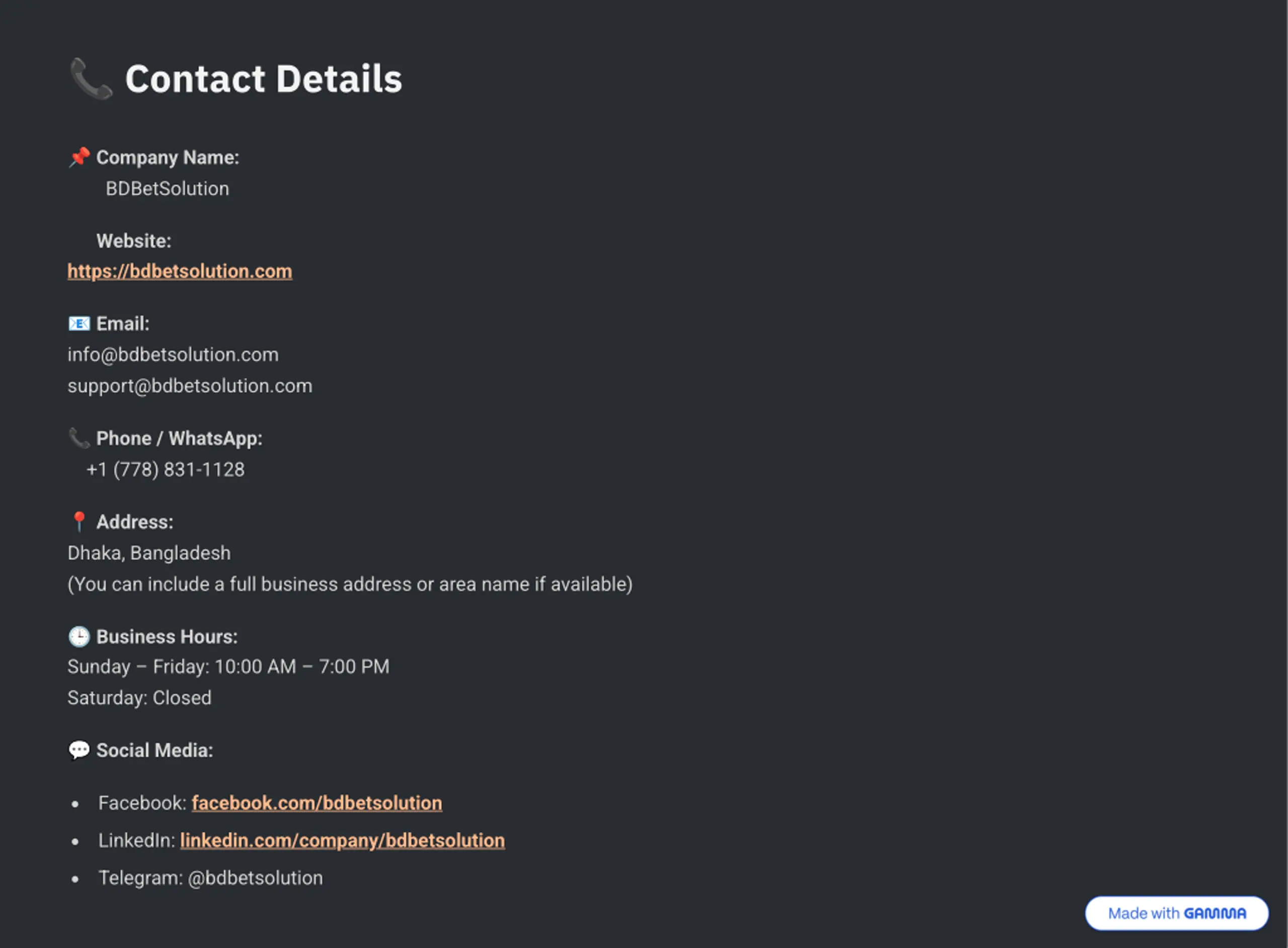
Task: Click the Dhaka, Bangladesh address text
Action: point(149,553)
